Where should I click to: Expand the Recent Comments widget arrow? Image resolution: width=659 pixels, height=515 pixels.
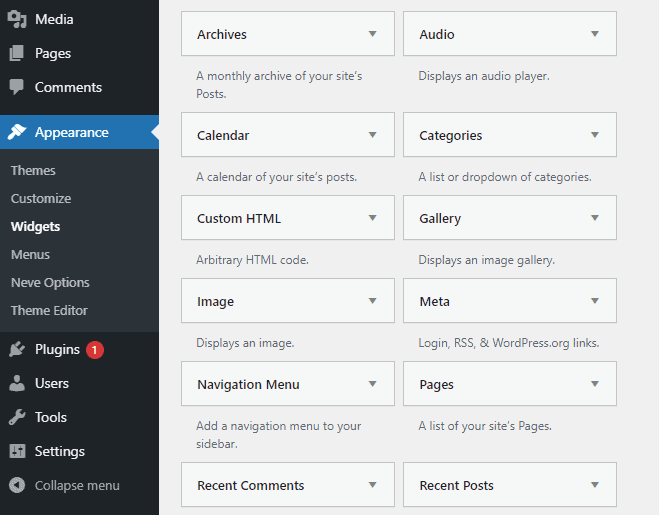tap(372, 484)
